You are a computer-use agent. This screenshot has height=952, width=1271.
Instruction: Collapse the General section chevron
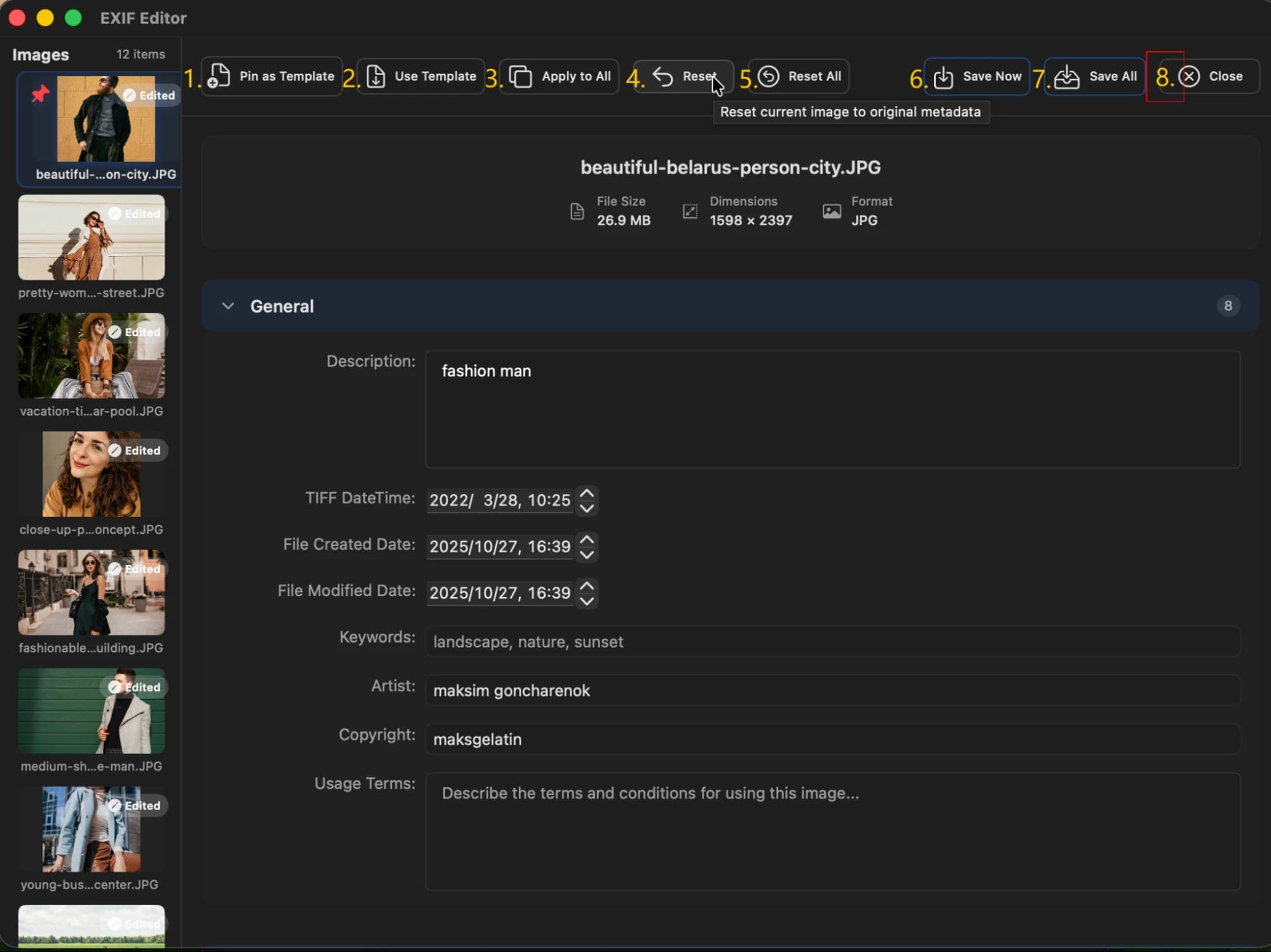[x=228, y=306]
